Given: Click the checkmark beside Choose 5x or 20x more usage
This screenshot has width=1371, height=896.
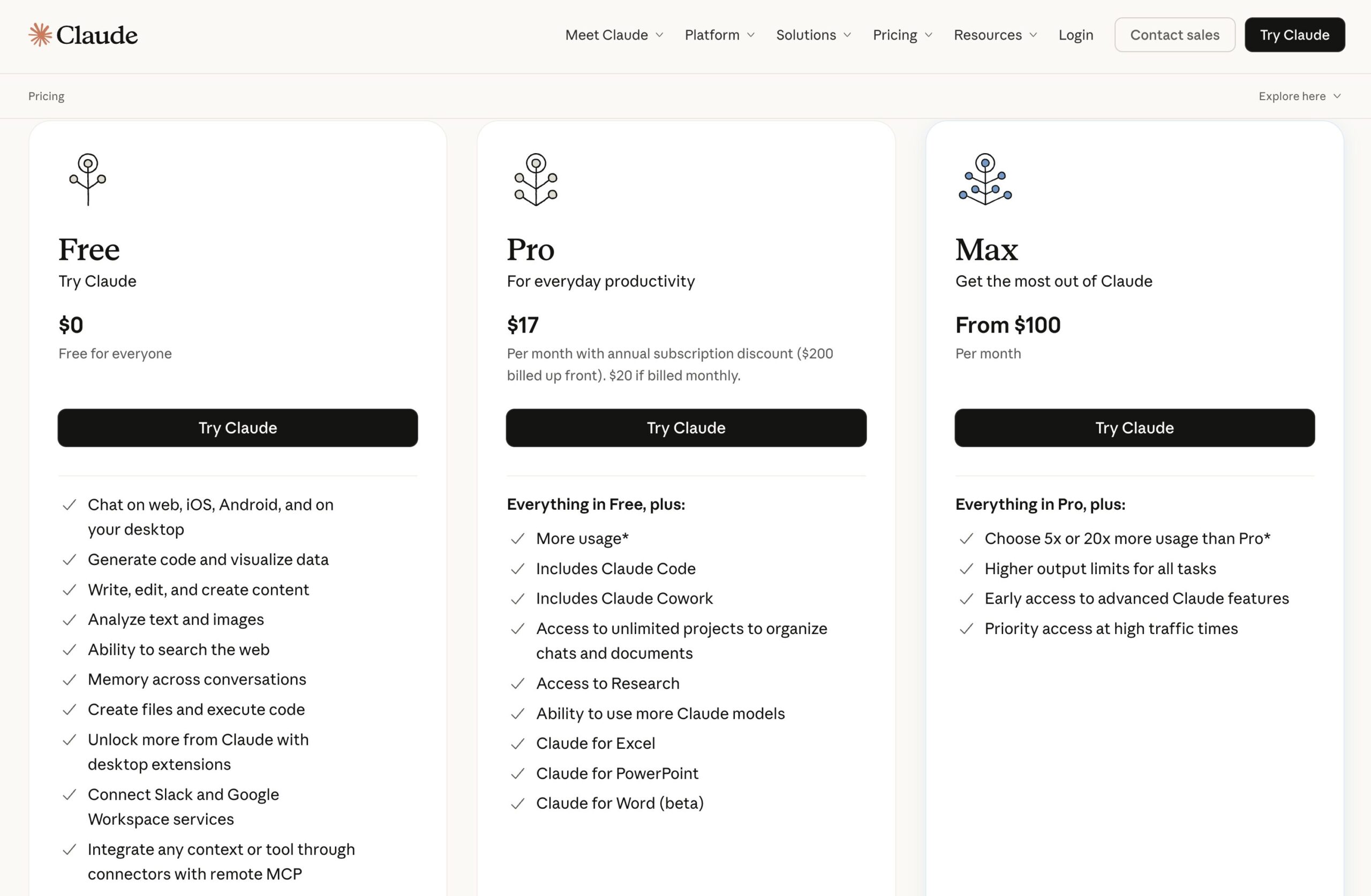Looking at the screenshot, I should click(966, 538).
